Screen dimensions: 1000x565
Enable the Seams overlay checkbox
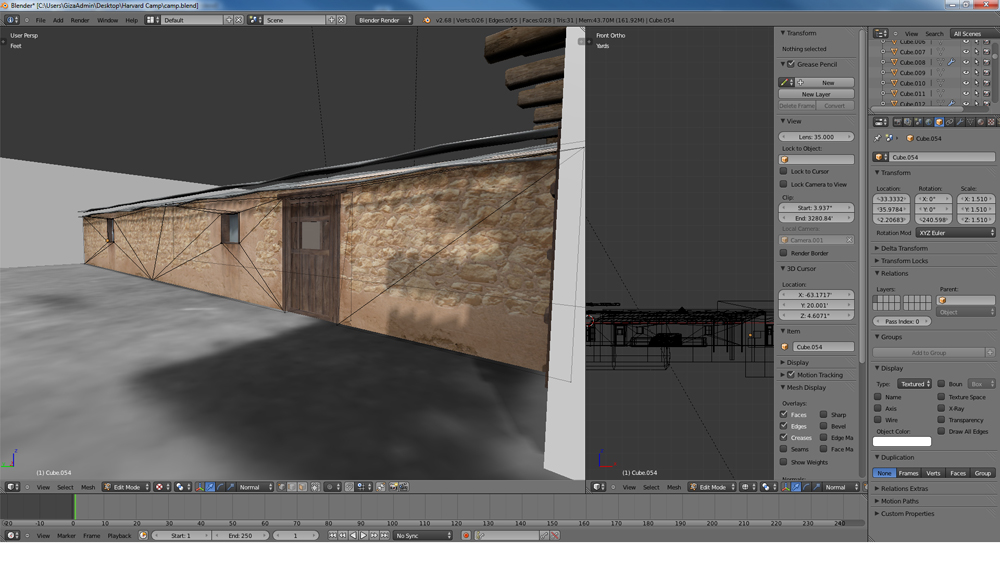tap(784, 449)
